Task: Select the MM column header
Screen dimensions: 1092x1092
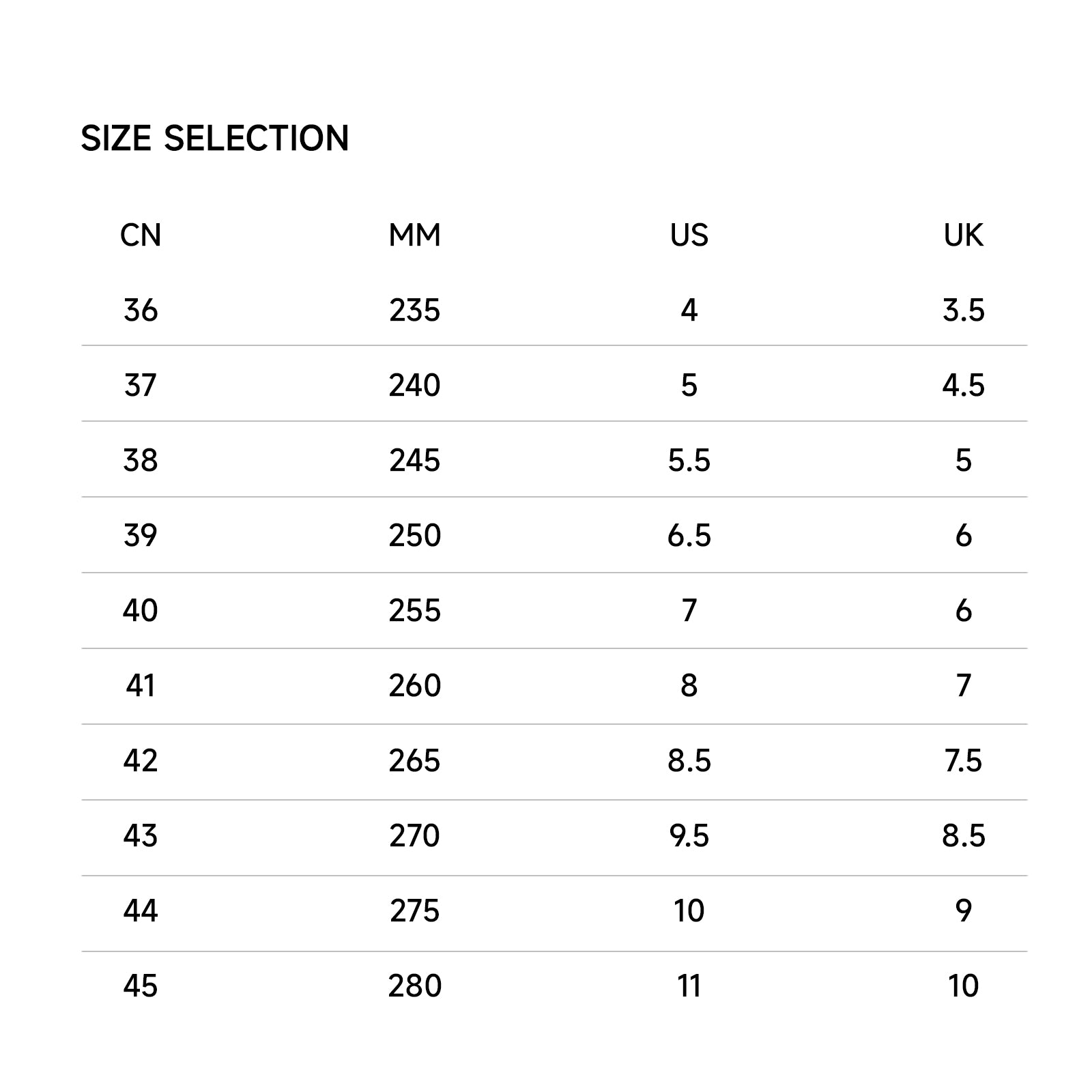Action: click(x=415, y=235)
